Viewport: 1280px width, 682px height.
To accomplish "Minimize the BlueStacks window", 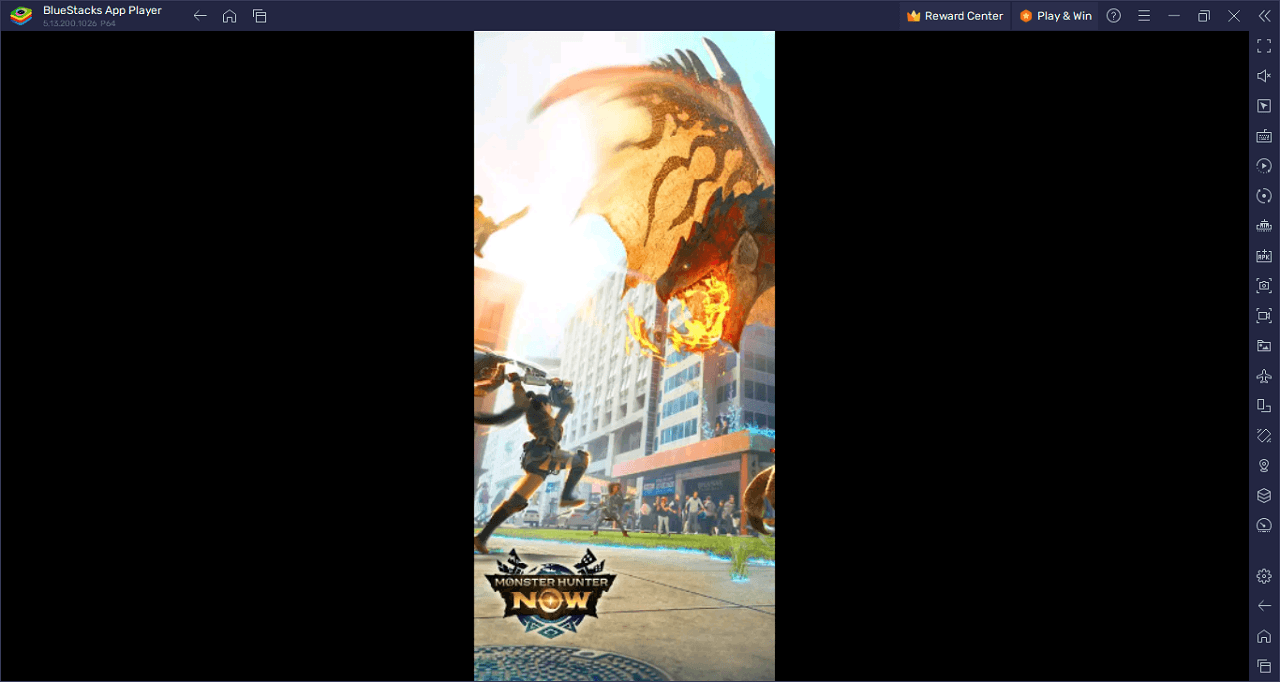I will click(1174, 16).
